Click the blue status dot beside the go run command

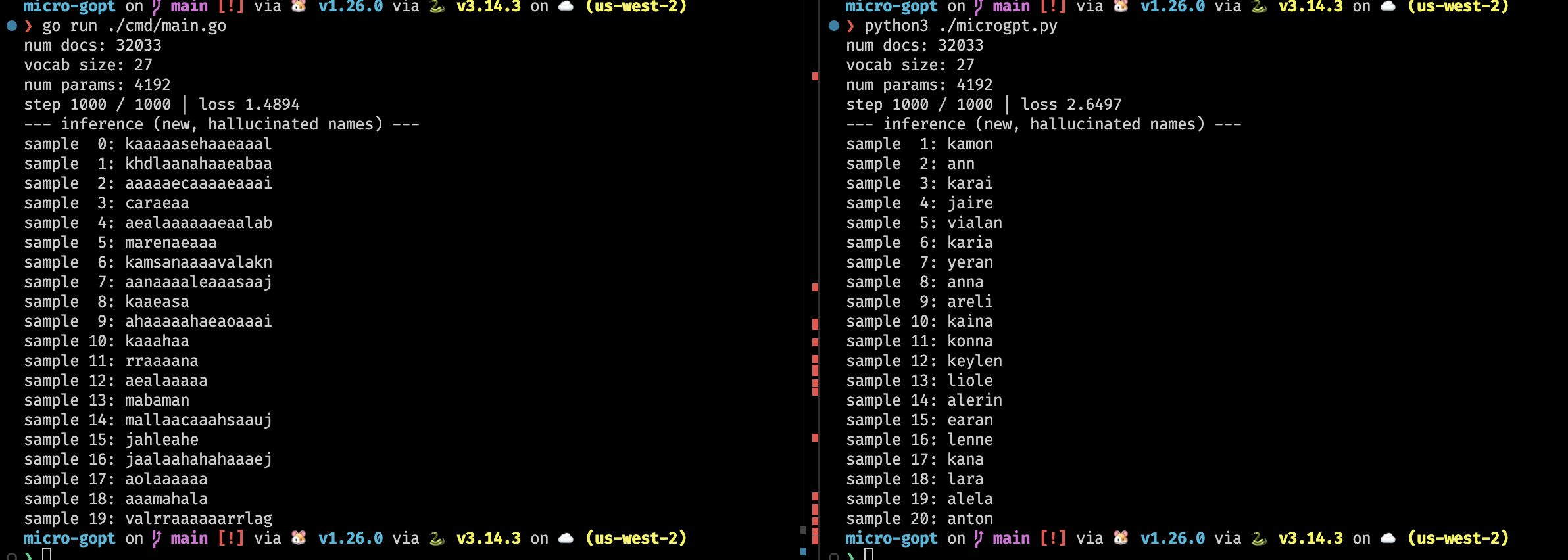tap(12, 26)
